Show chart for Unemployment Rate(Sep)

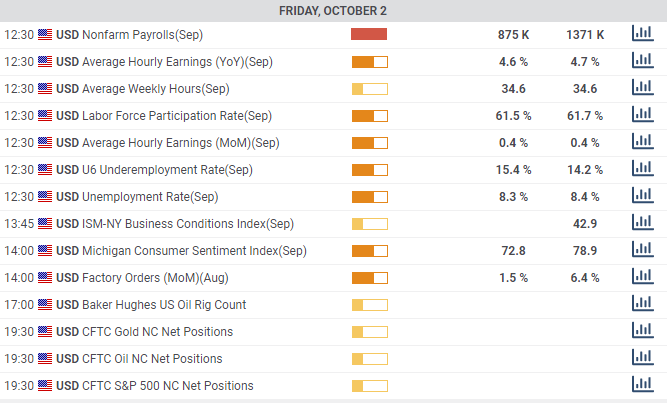pyautogui.click(x=641, y=196)
